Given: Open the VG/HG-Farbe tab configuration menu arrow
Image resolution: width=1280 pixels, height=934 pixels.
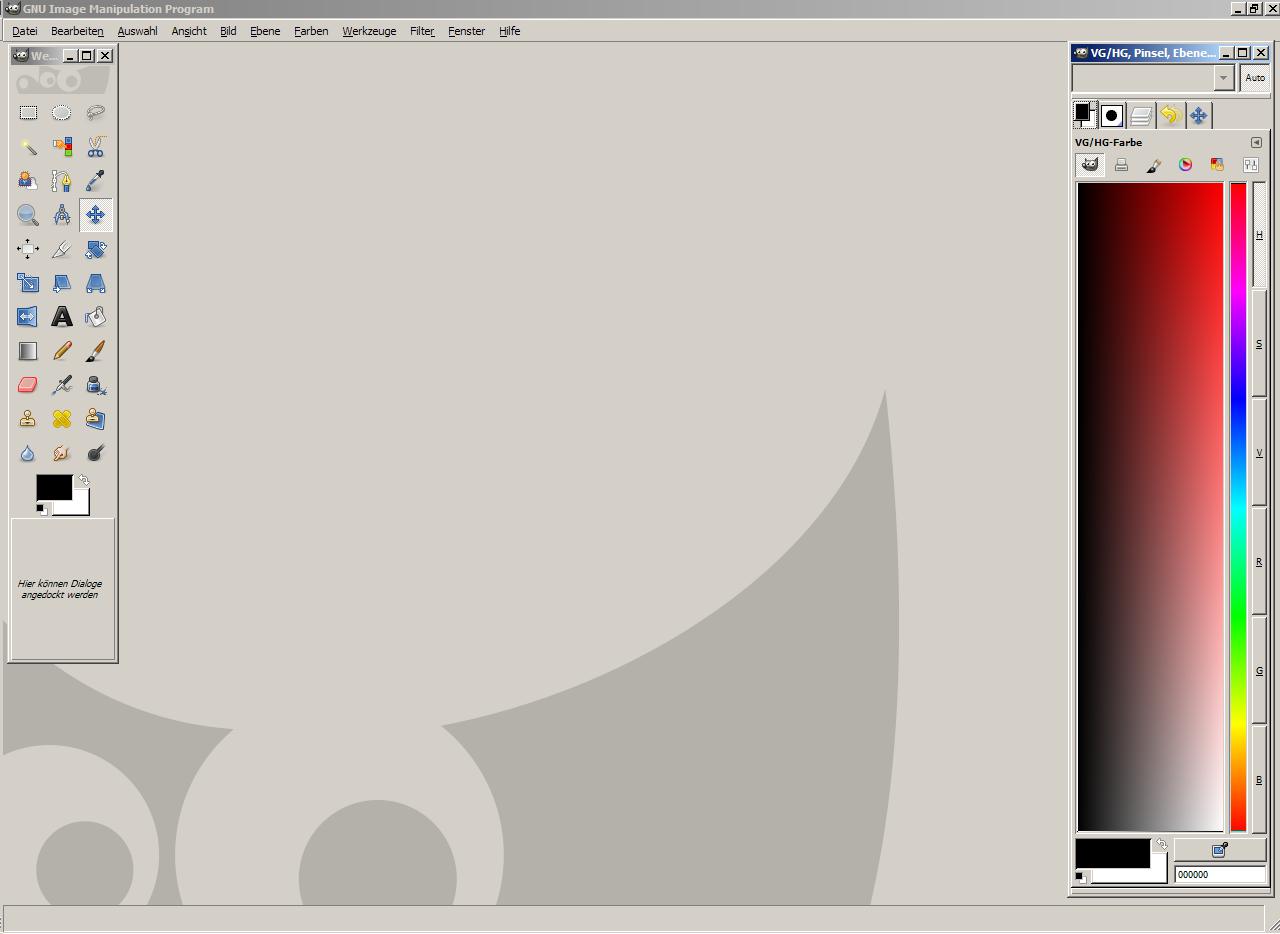Looking at the screenshot, I should tap(1256, 142).
